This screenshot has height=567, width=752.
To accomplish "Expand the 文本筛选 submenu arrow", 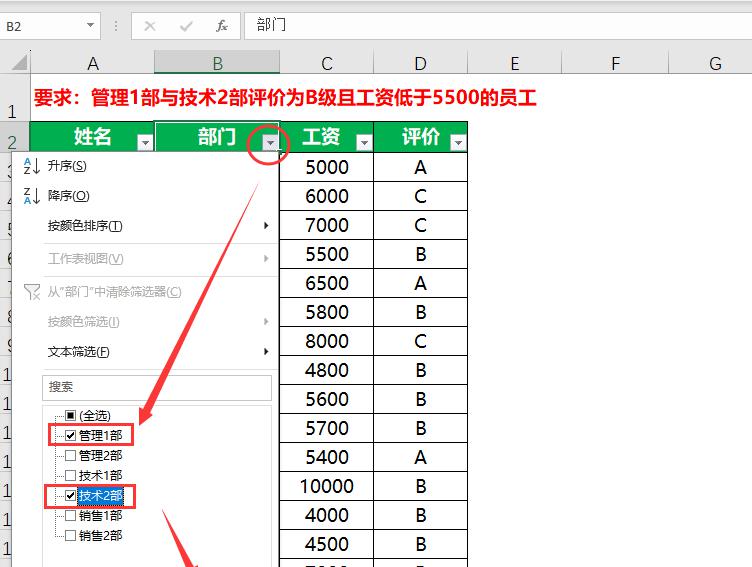I will pyautogui.click(x=266, y=352).
